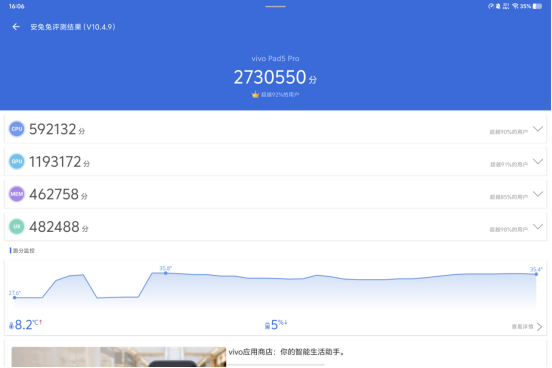Expand the MEM 462758 score row

275,194
